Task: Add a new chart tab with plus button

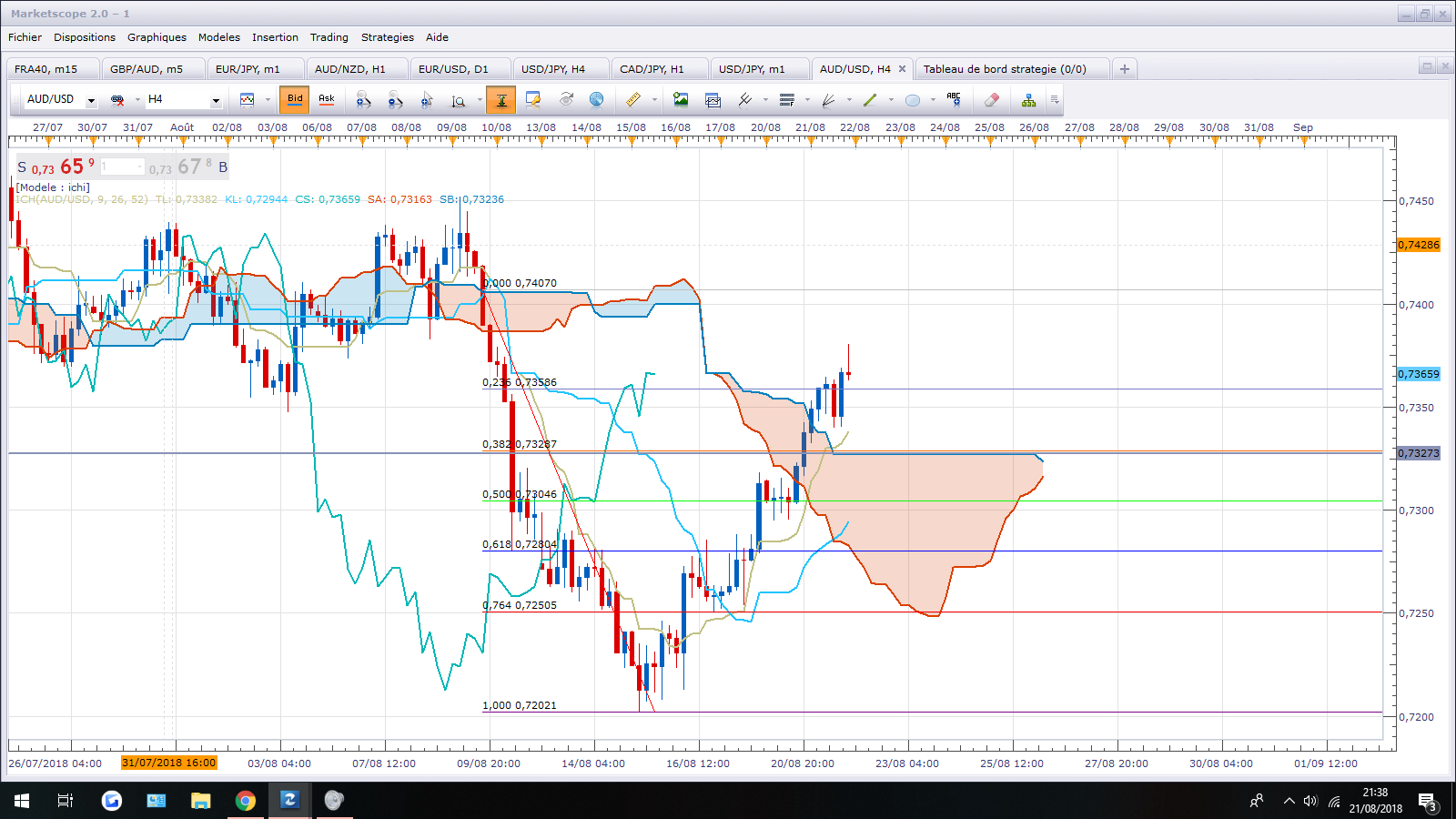Action: tap(1125, 69)
